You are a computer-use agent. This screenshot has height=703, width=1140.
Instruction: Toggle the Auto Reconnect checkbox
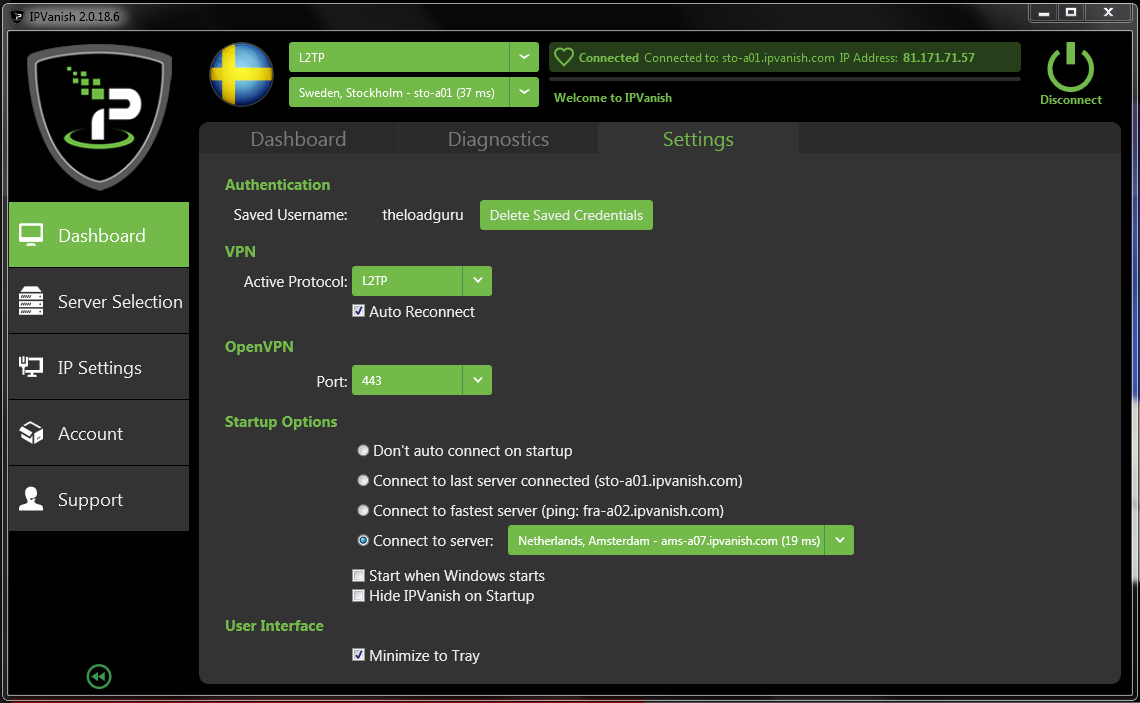358,311
